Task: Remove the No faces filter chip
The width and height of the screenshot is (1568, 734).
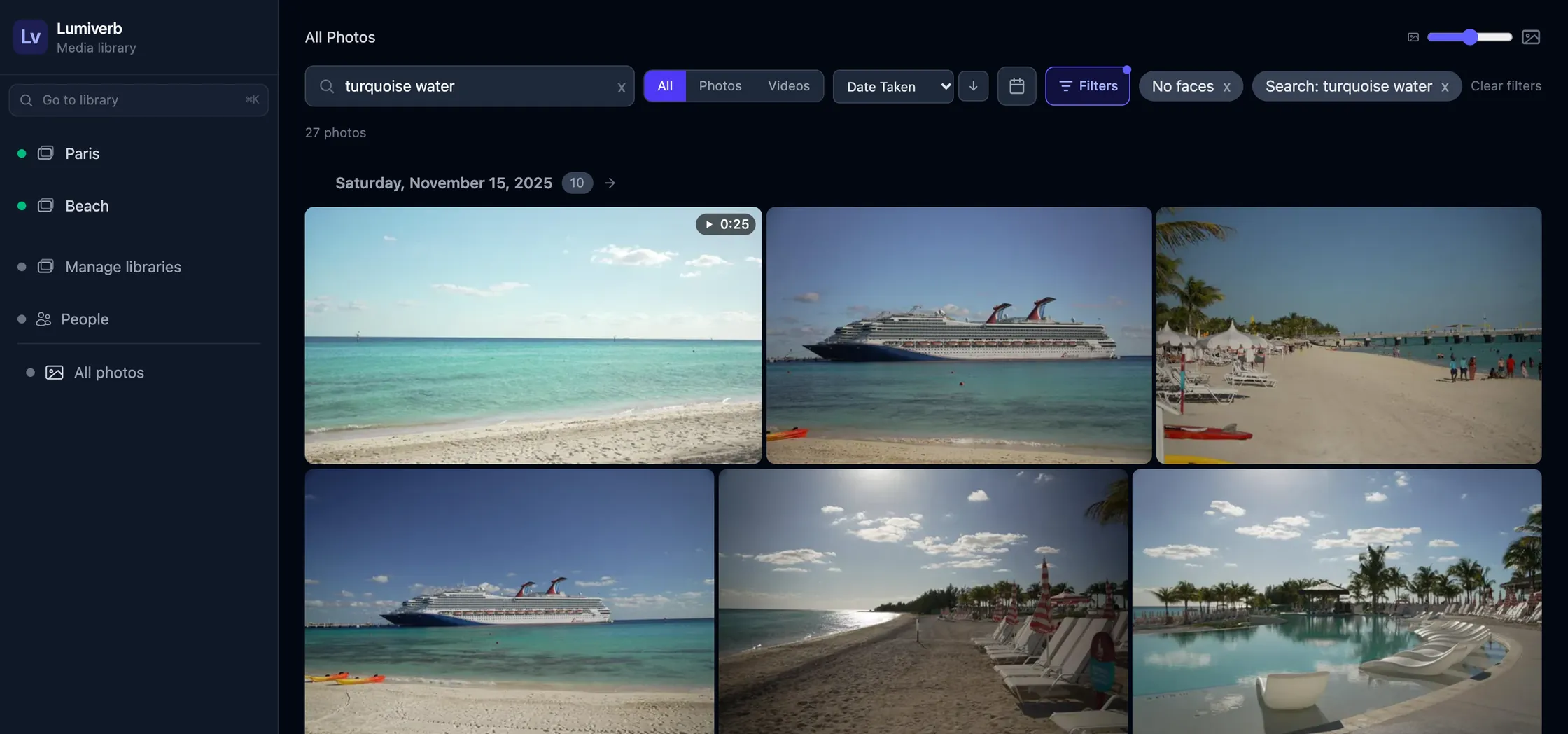Action: 1226,88
